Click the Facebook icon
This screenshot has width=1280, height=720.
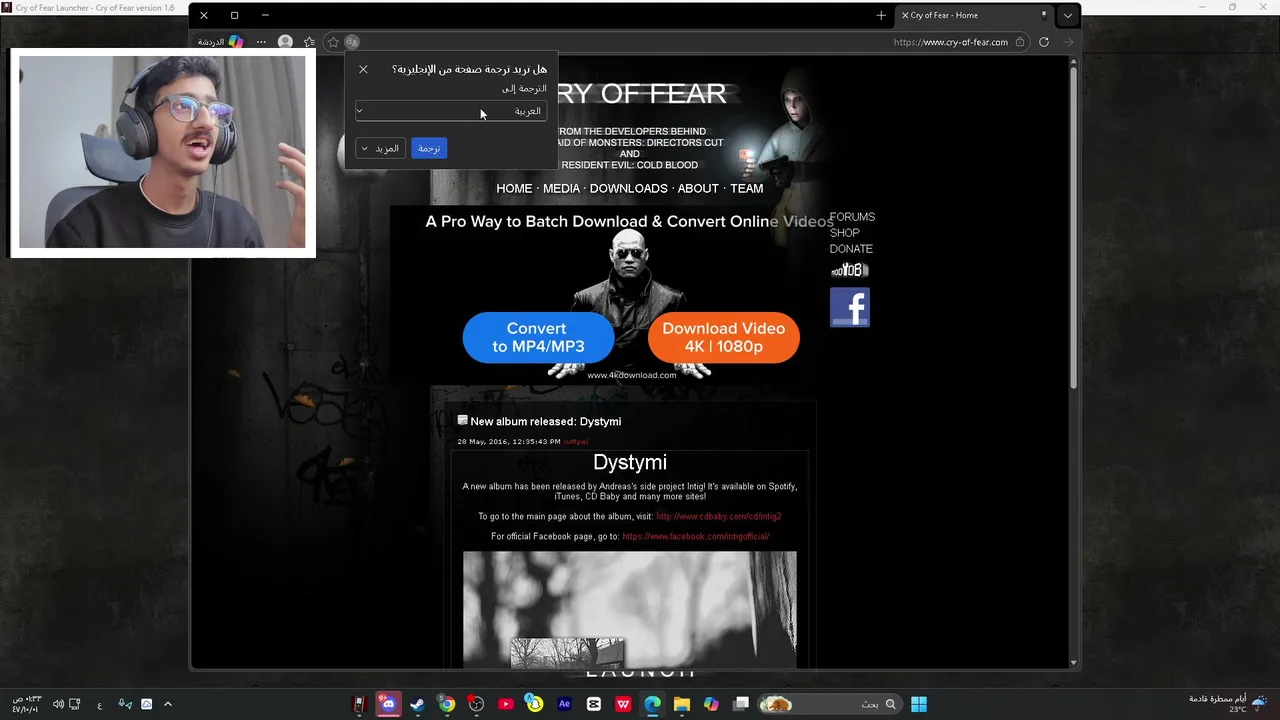click(850, 307)
